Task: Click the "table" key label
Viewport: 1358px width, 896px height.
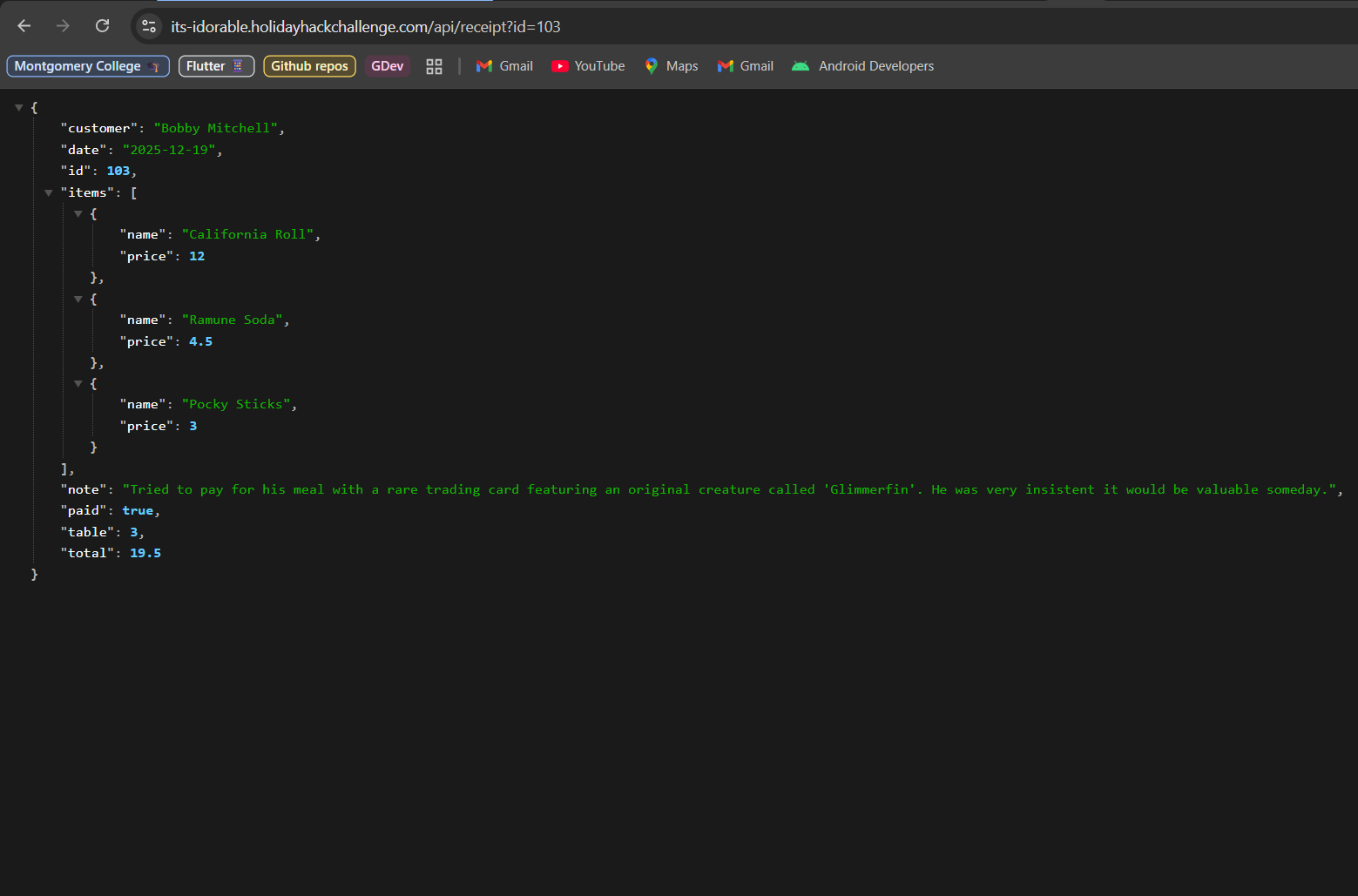Action: coord(87,532)
